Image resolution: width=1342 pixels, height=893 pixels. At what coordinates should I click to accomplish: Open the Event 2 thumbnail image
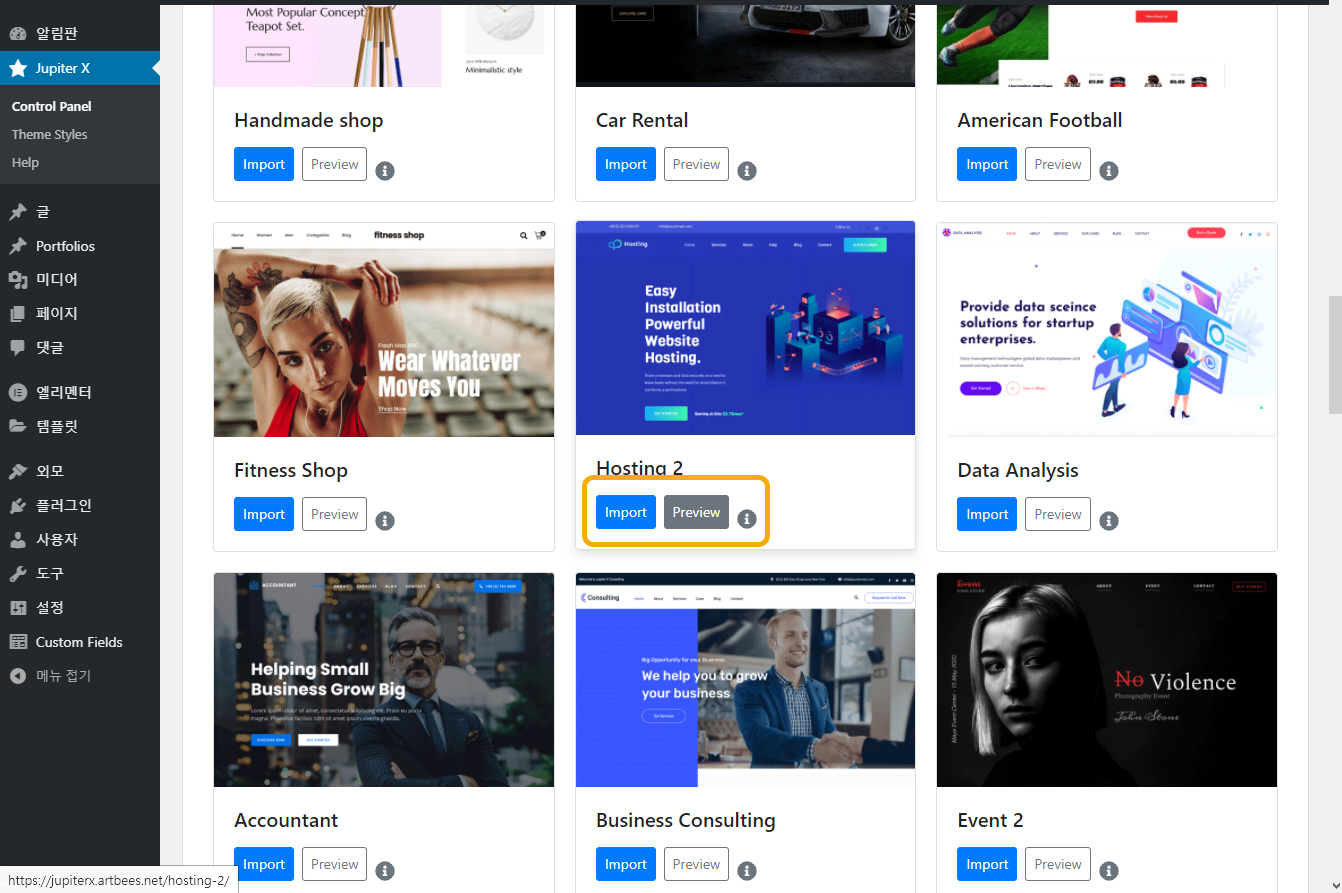click(x=1107, y=680)
